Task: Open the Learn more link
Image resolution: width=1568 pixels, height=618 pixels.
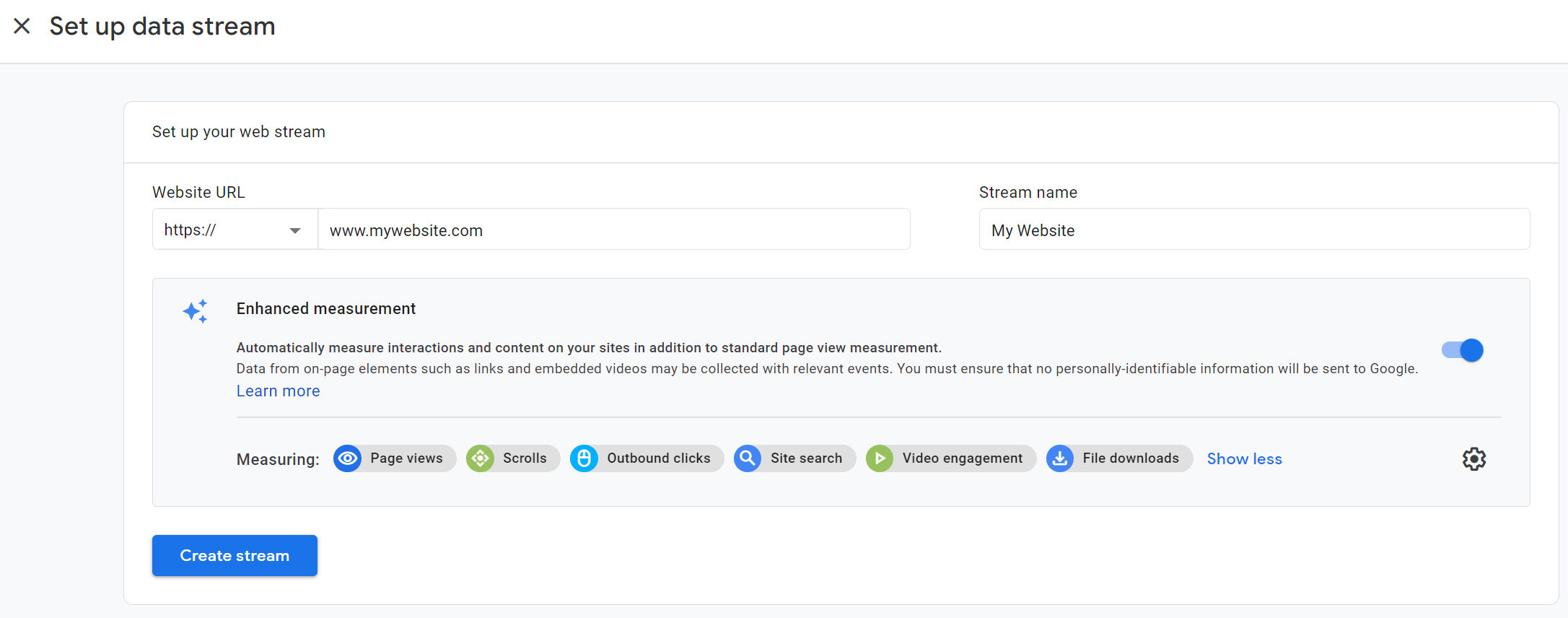Action: [278, 391]
